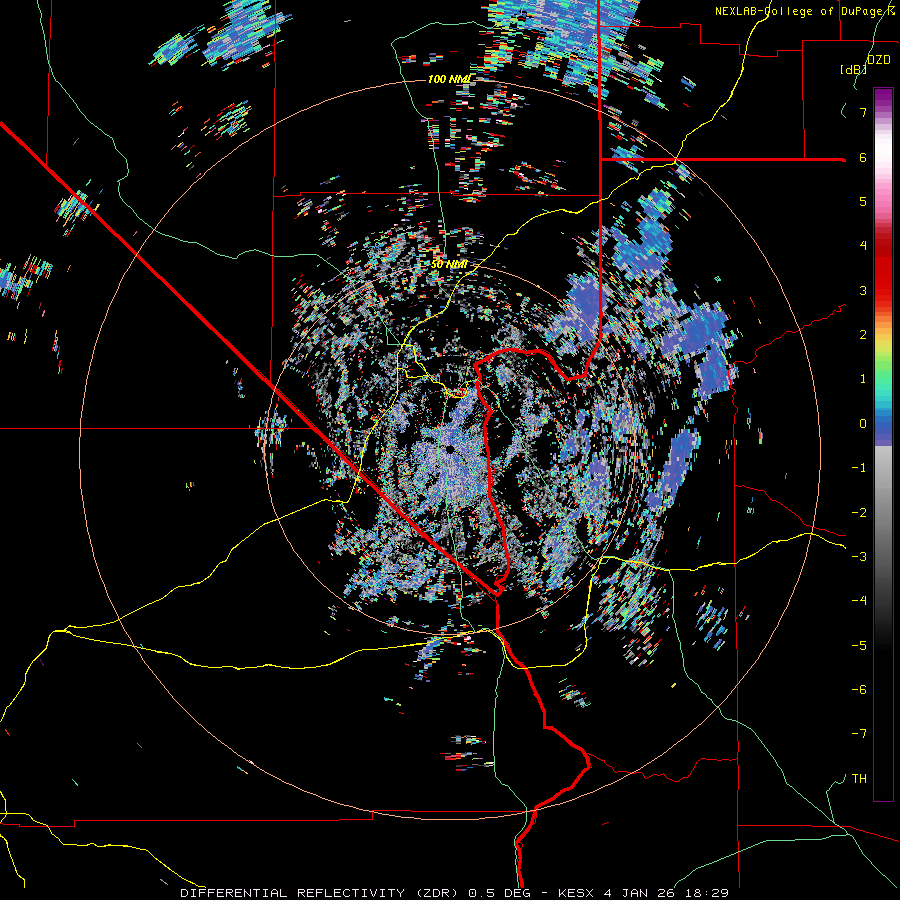The width and height of the screenshot is (900, 900).
Task: Click the radar site black dot at center
Action: click(450, 449)
